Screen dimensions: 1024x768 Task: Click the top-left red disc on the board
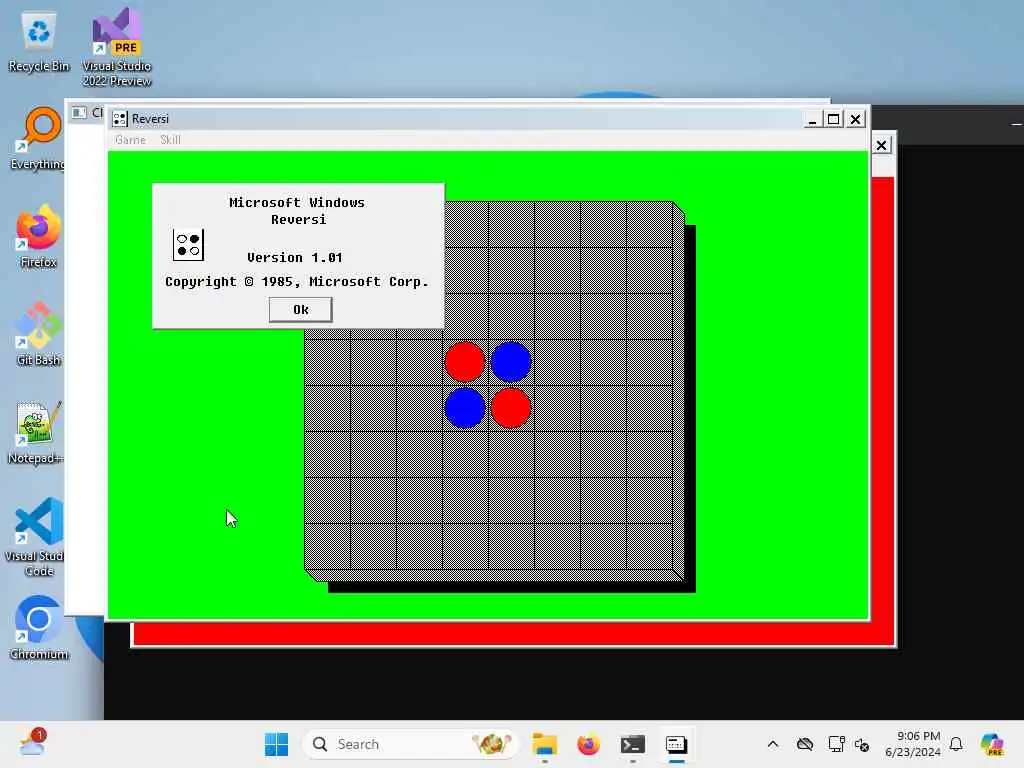tap(465, 362)
